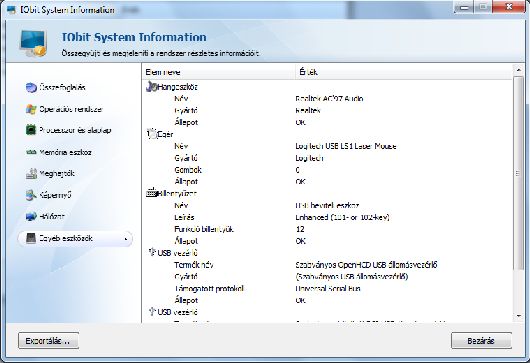
Task: Select the Realtek AC'97 Audio value
Action: 329,99
